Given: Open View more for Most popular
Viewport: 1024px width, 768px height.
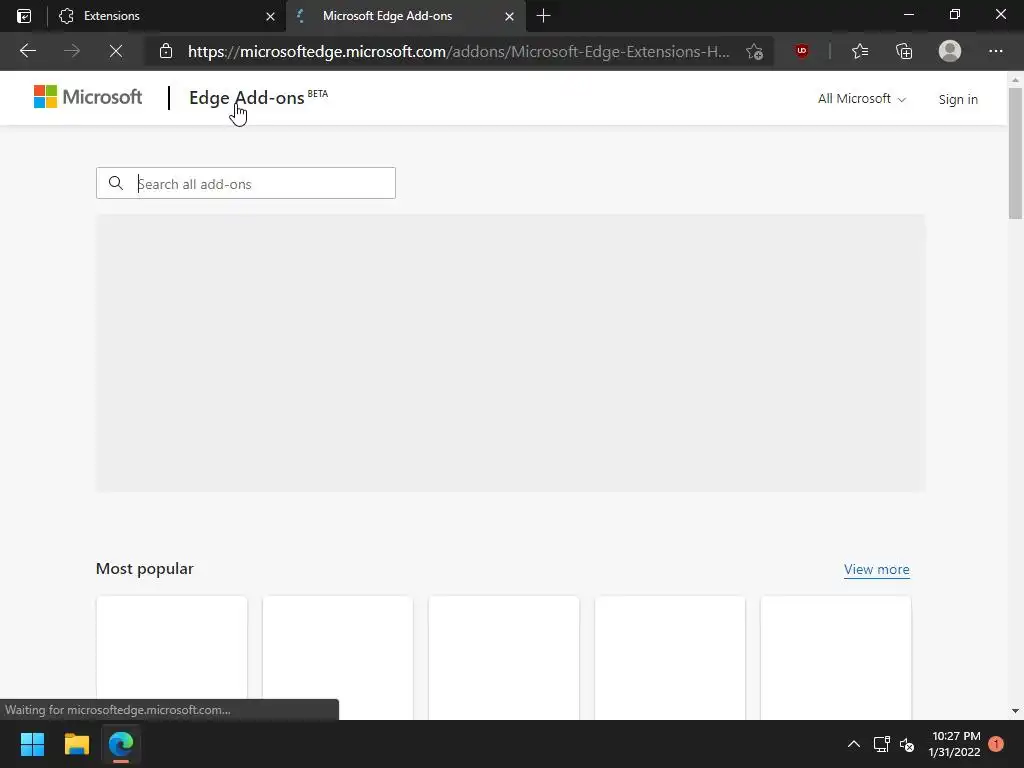Looking at the screenshot, I should [876, 569].
